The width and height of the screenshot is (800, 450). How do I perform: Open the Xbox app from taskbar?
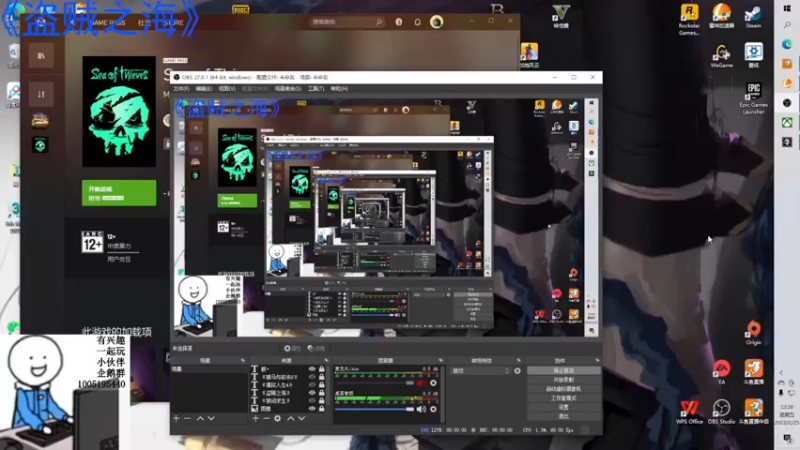pos(787,122)
